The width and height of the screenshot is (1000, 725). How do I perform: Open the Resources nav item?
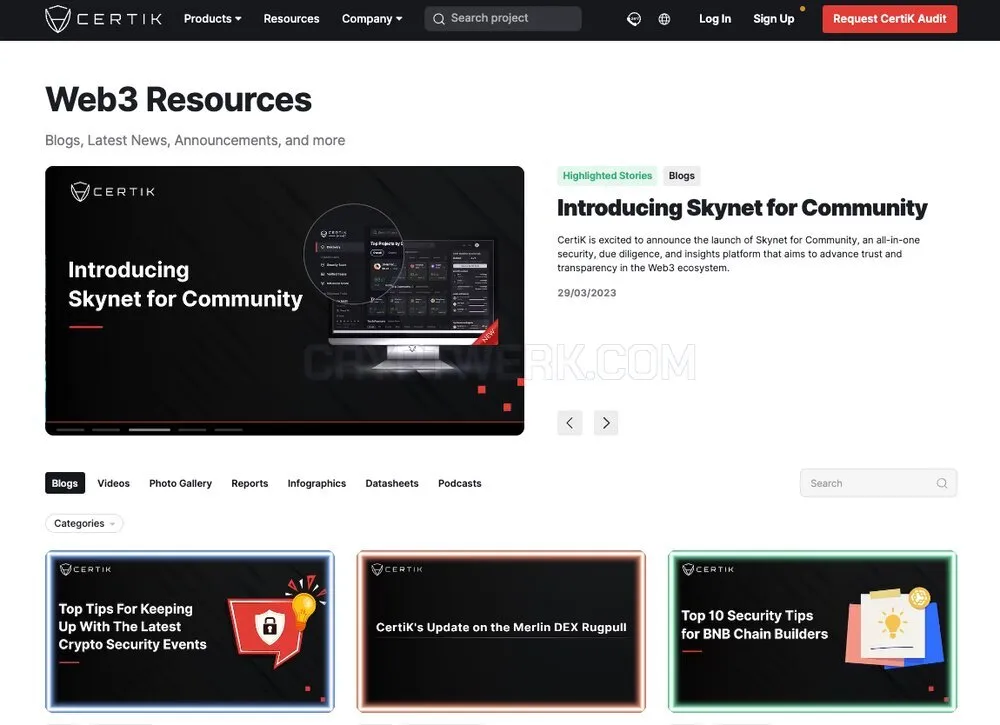tap(291, 18)
